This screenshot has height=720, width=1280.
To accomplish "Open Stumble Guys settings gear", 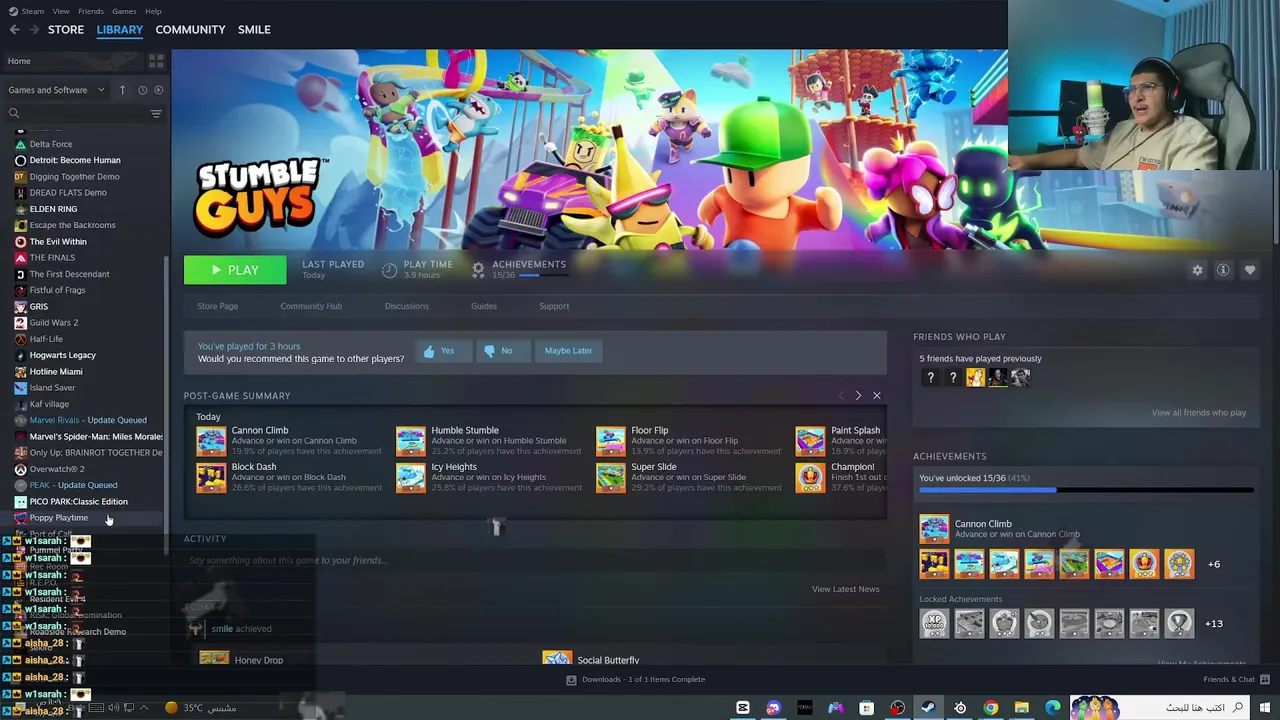I will tap(1197, 270).
